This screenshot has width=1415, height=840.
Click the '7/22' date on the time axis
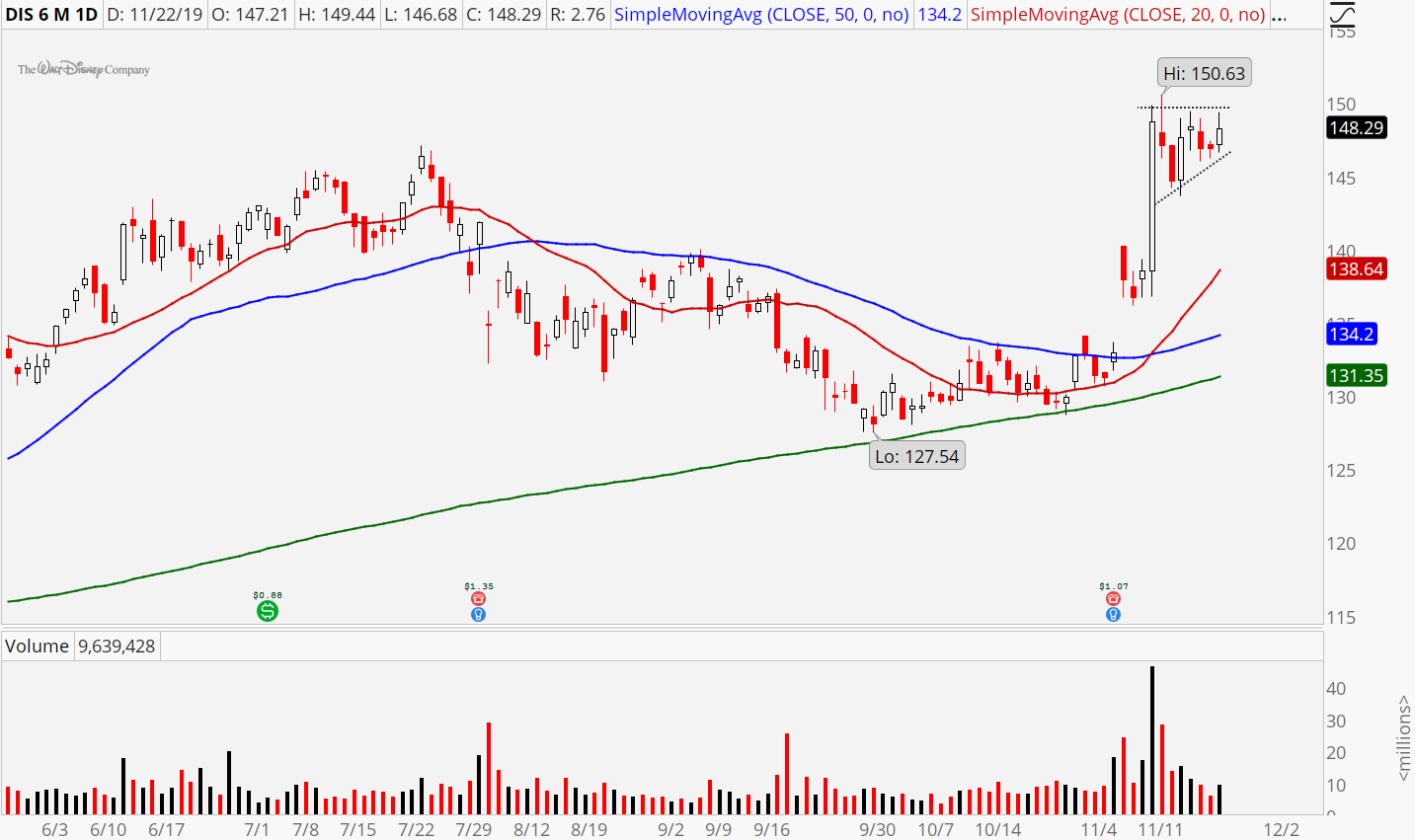416,829
